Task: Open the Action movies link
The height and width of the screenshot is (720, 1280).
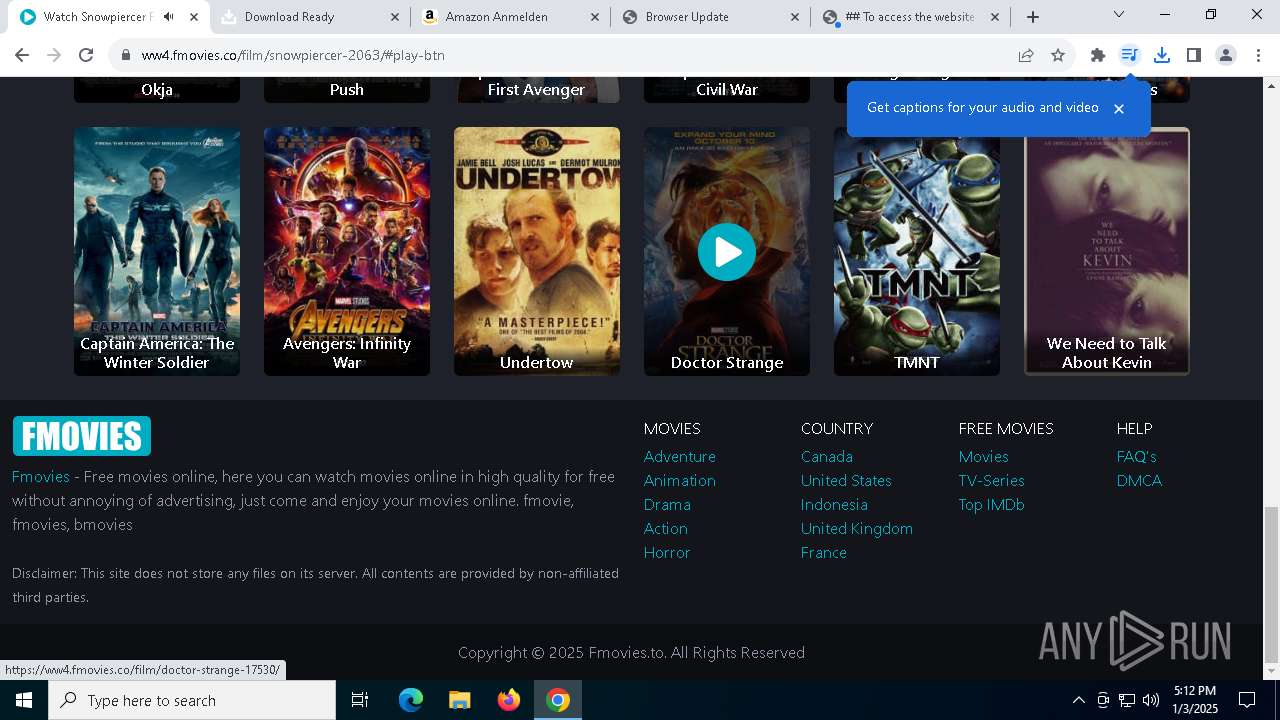Action: coord(666,528)
